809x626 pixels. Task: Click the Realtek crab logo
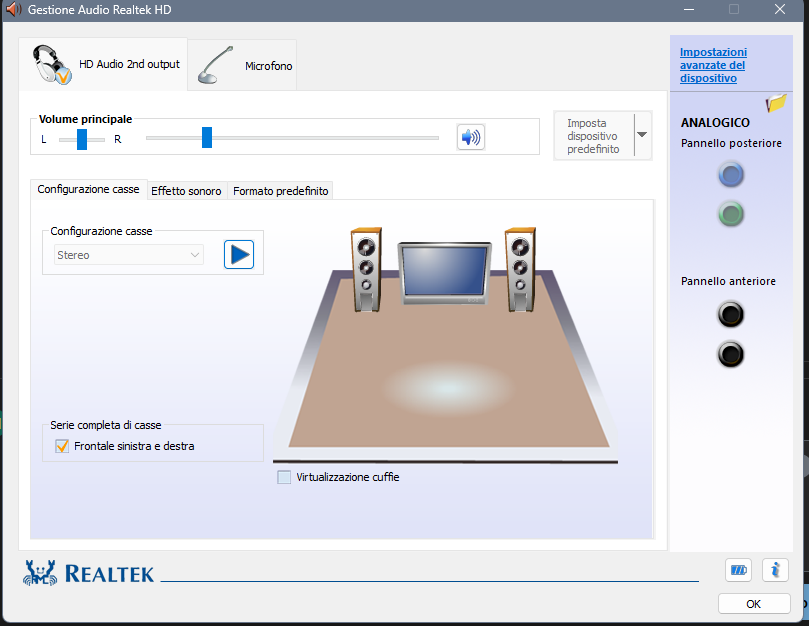40,573
